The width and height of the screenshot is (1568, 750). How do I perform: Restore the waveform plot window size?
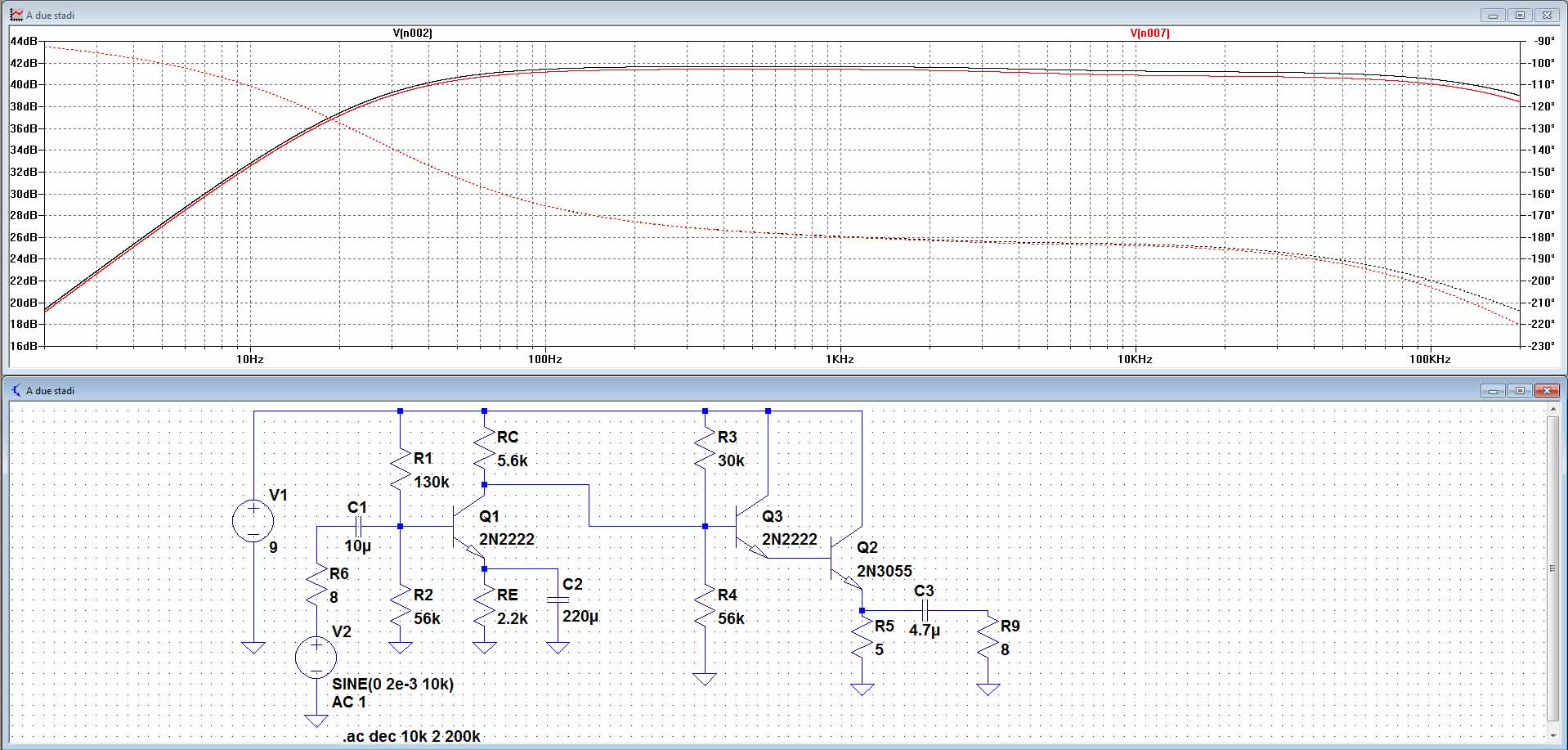pos(1520,15)
